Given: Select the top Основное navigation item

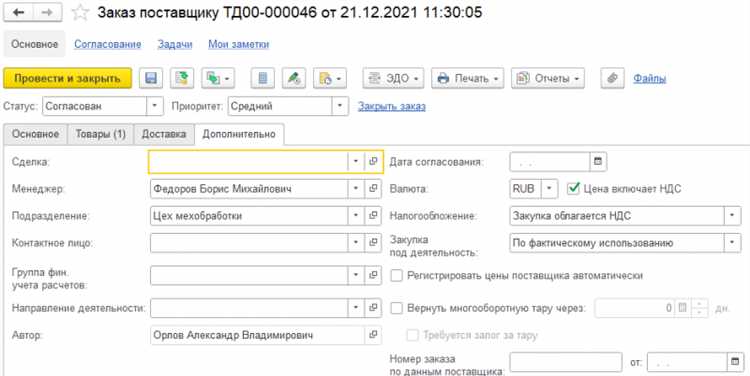Looking at the screenshot, I should coord(35,44).
